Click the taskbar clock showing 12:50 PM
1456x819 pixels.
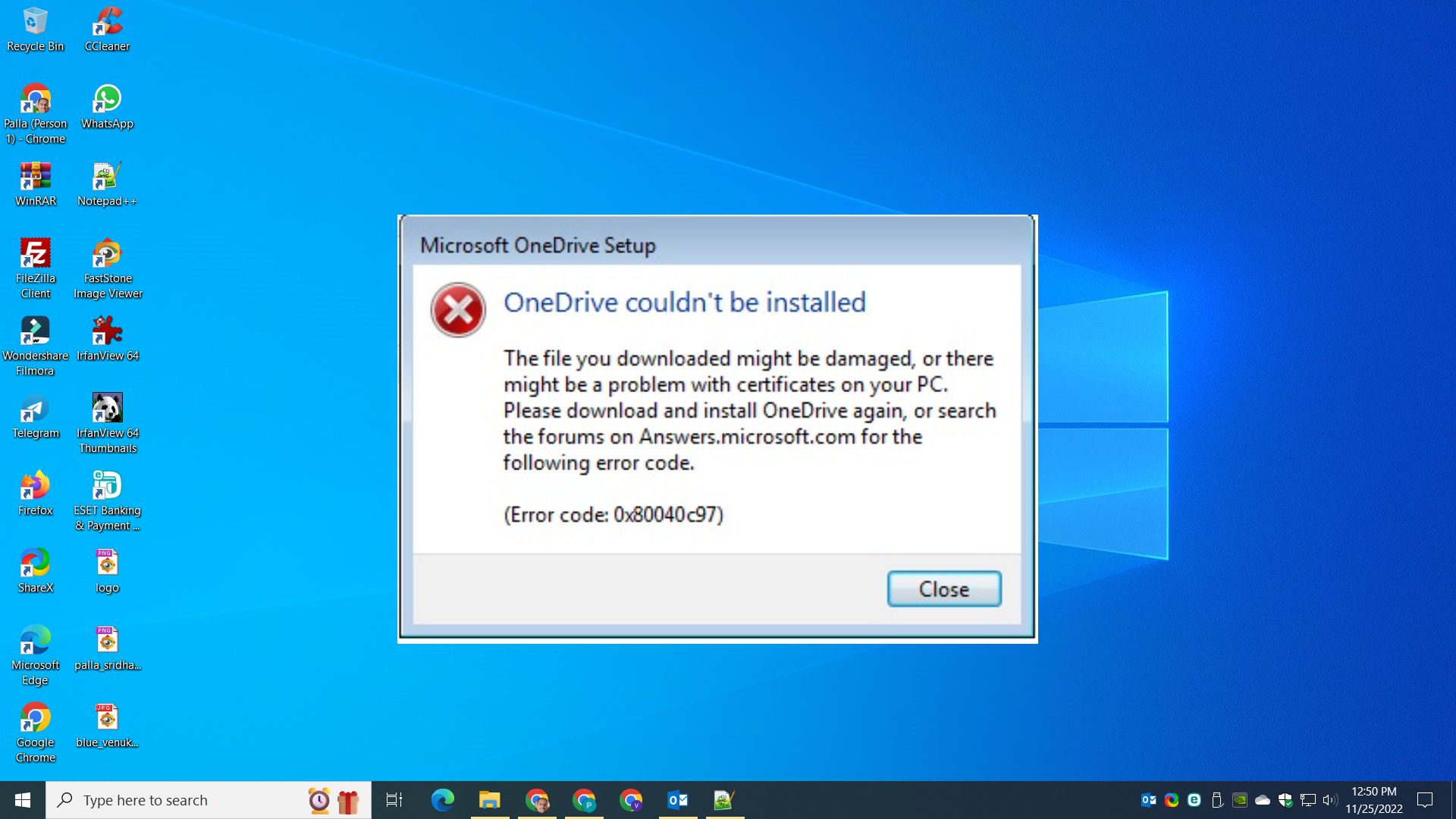(x=1374, y=800)
